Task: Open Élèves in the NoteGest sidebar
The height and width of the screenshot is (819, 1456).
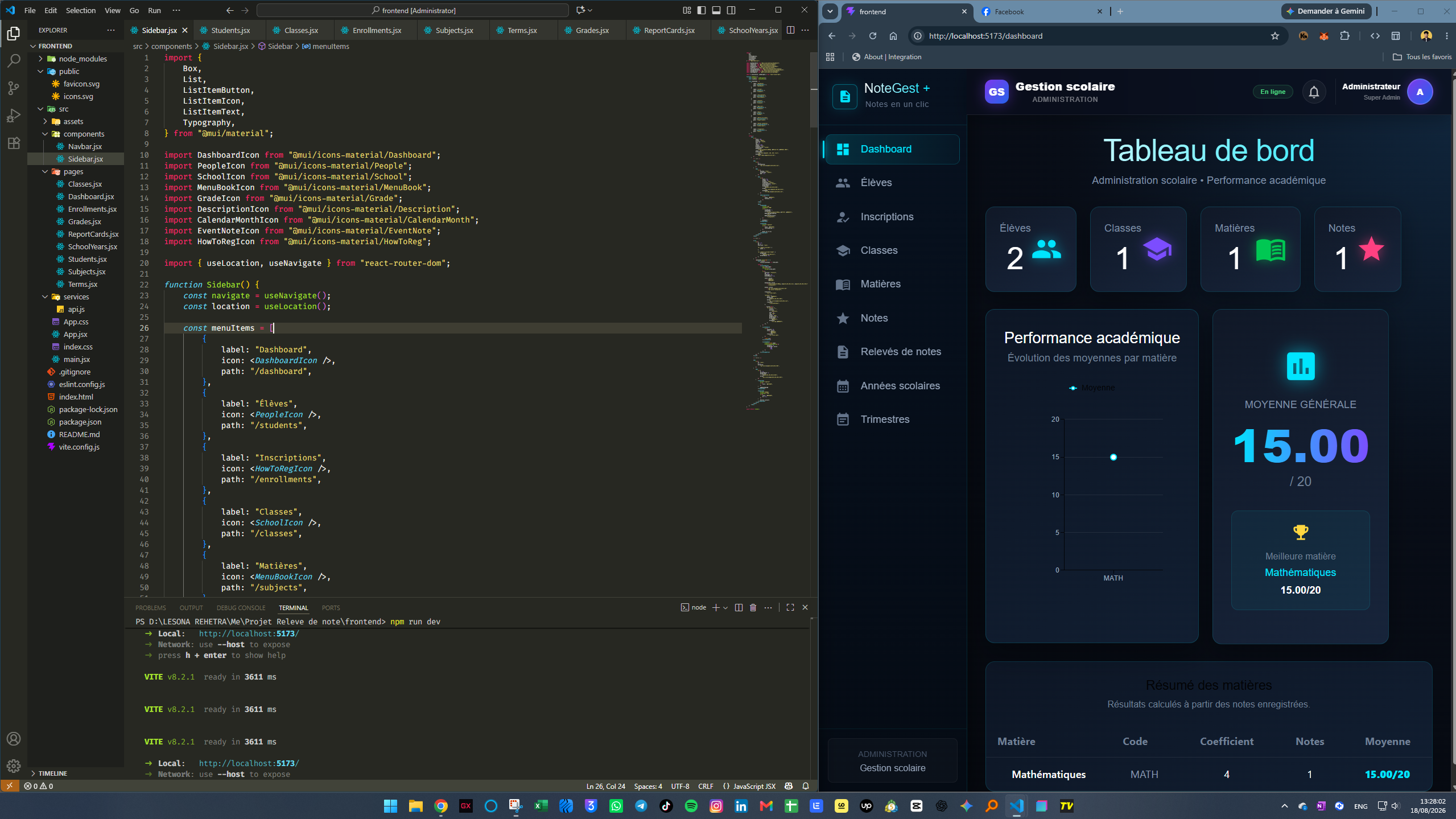Action: (892, 183)
